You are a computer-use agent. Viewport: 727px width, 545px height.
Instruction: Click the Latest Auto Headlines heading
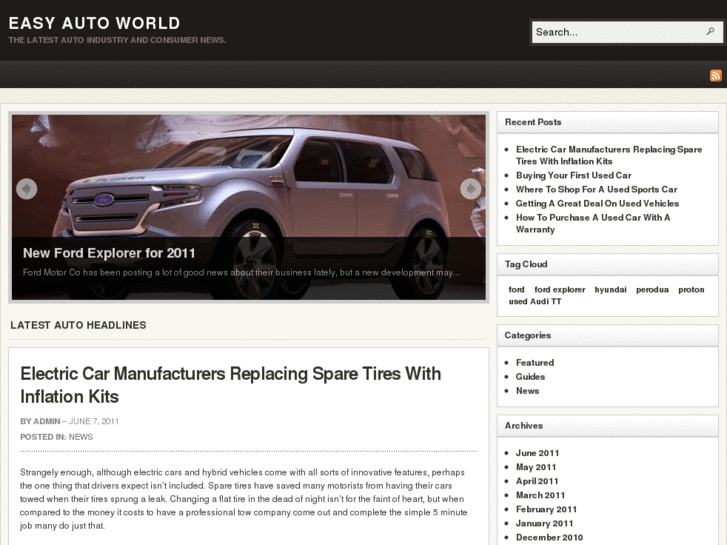coord(78,325)
